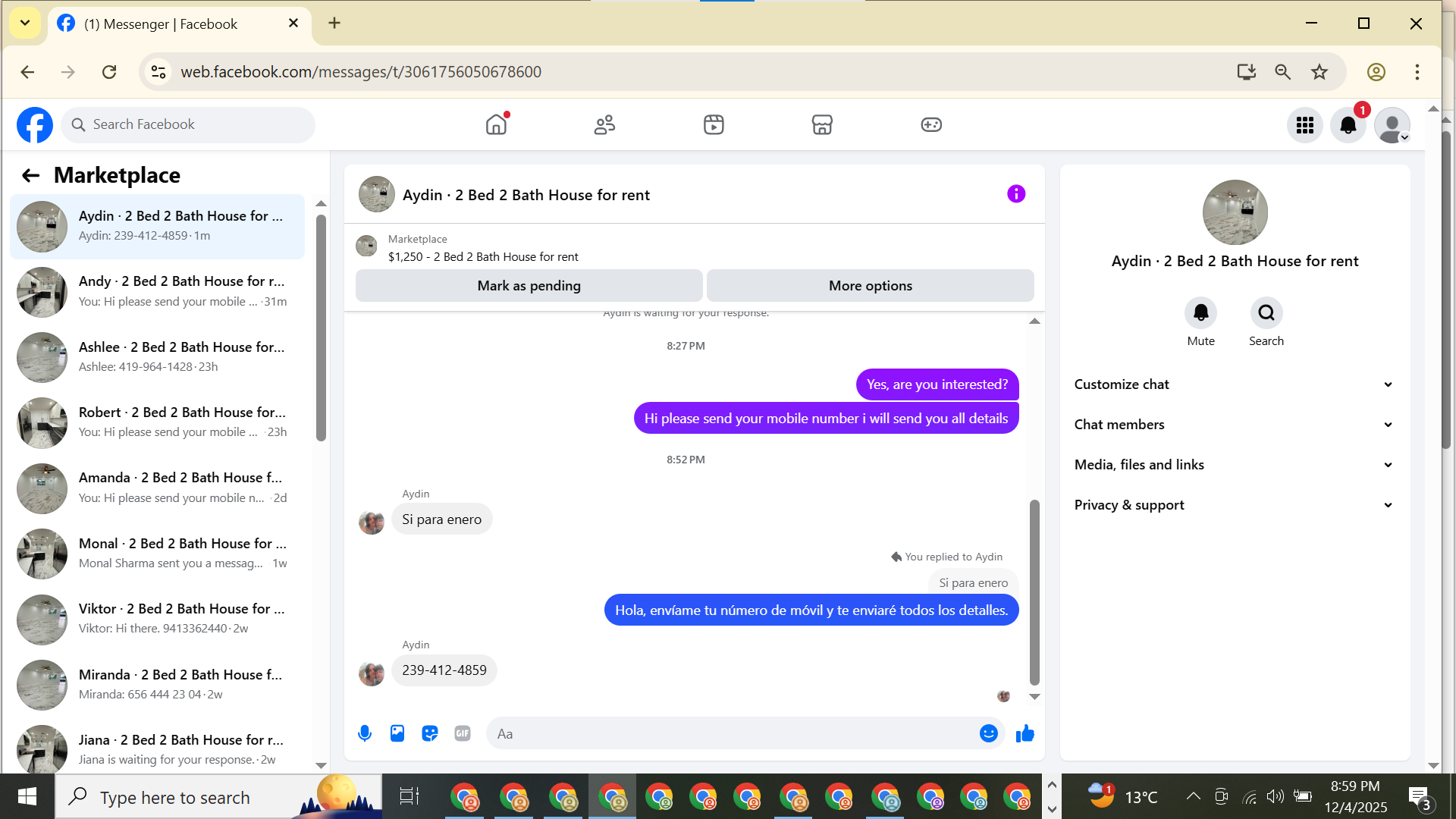1456x819 pixels.
Task: Open the emoji picker in message box
Action: (x=988, y=733)
